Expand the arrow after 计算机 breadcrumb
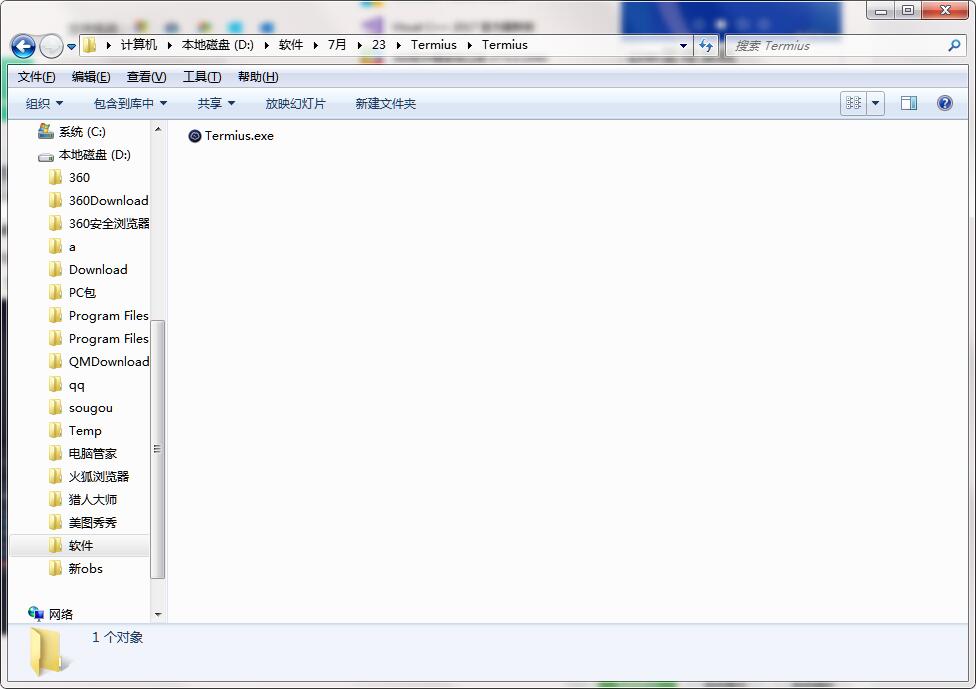The image size is (976, 689). (x=169, y=45)
